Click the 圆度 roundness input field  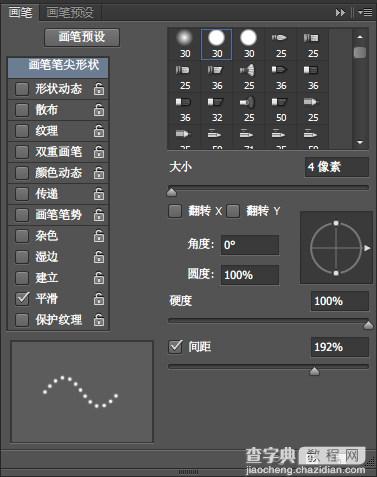(x=250, y=275)
